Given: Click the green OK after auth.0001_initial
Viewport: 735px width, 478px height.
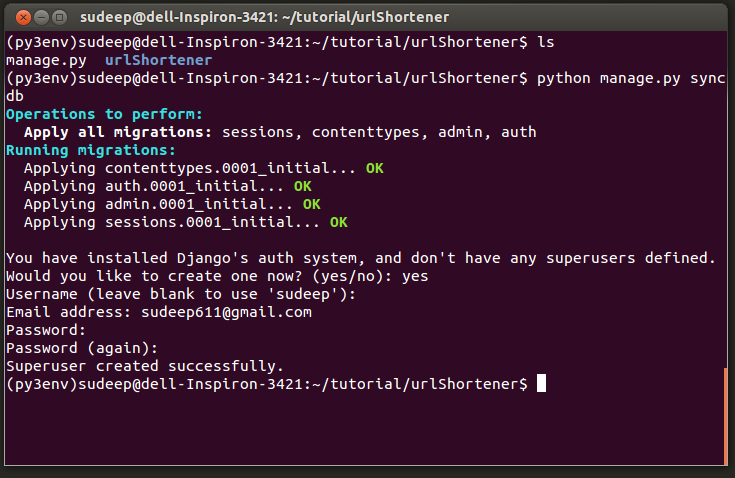Looking at the screenshot, I should point(303,187).
